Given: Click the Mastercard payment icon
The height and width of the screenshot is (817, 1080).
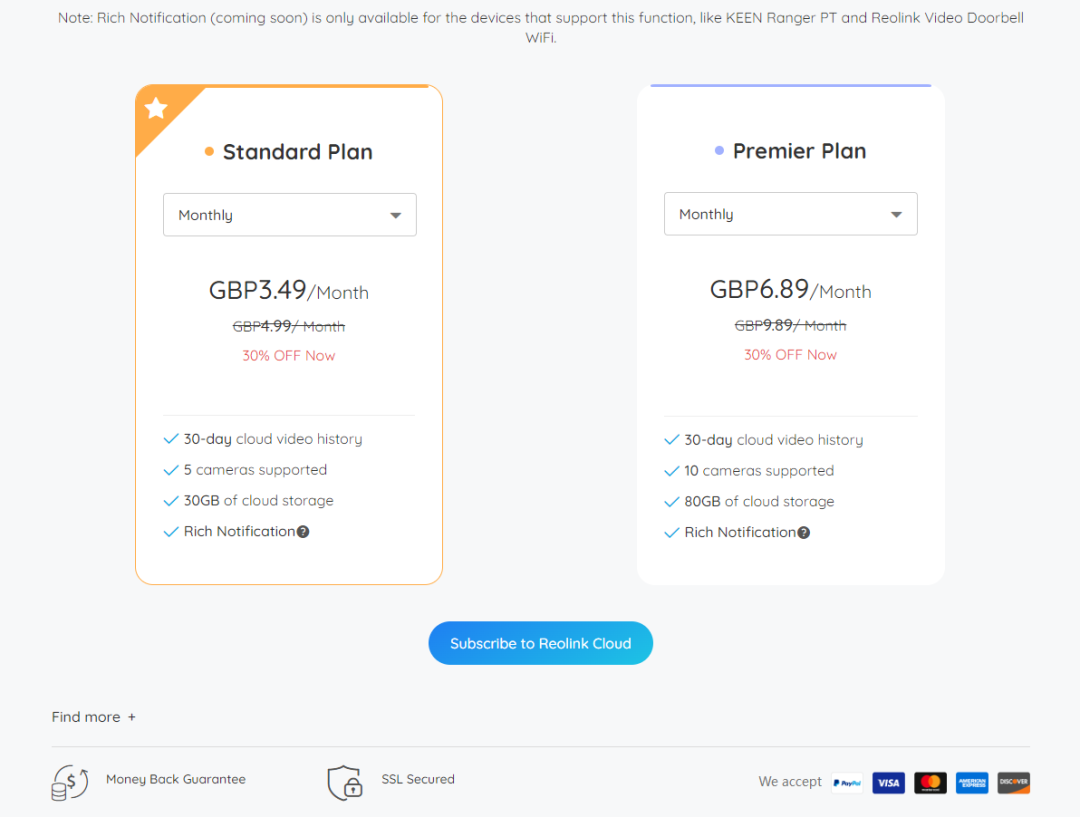Looking at the screenshot, I should (x=931, y=783).
